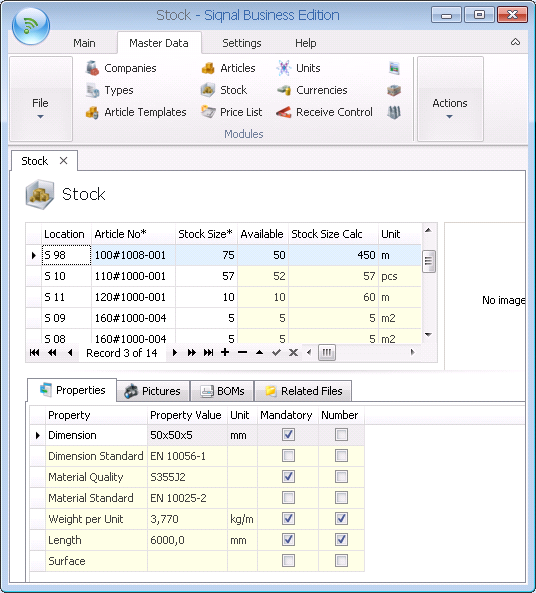Click middle unlabeled module icon at ribbon right
Viewport: 536px width, 593px height.
pyautogui.click(x=394, y=90)
